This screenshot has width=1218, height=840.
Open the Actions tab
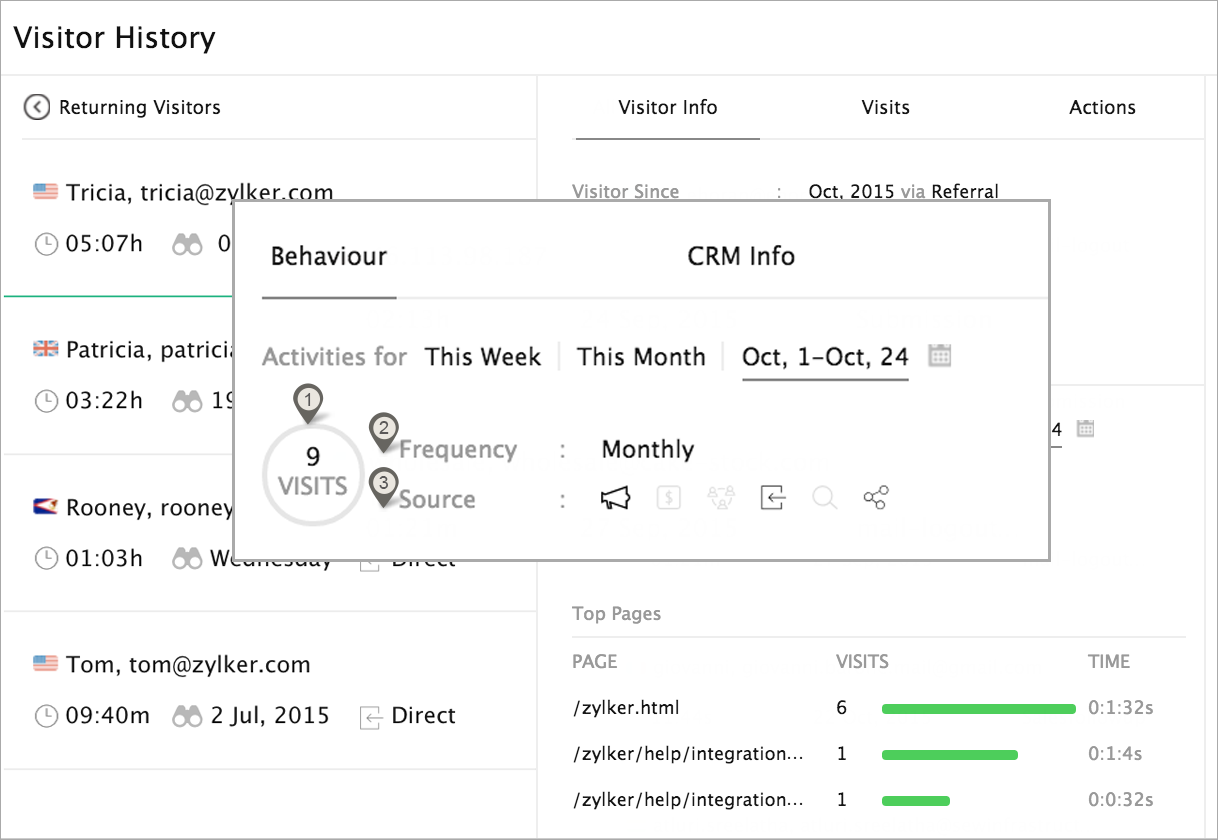point(1102,108)
